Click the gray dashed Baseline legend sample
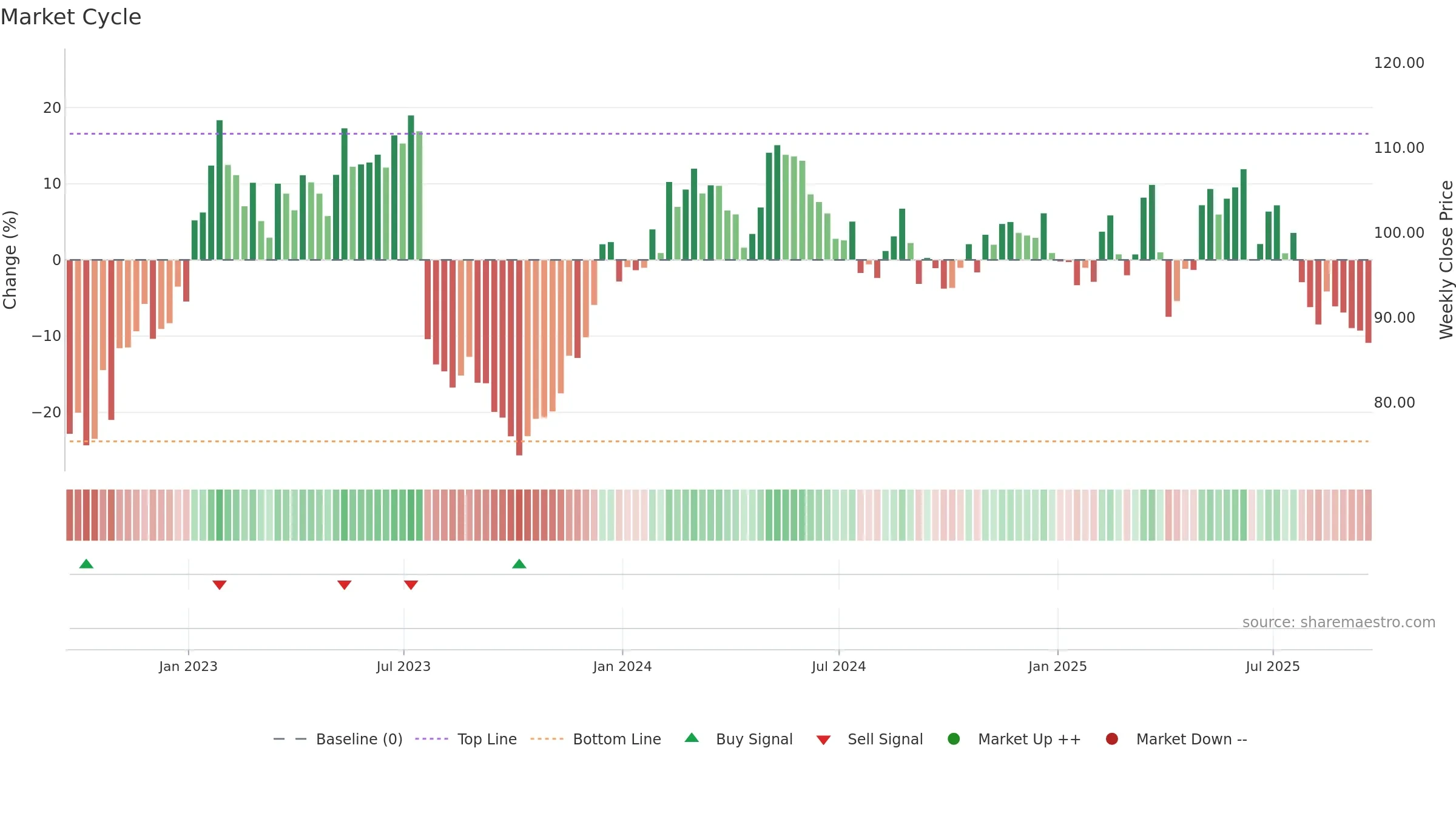1456x819 pixels. pos(290,739)
